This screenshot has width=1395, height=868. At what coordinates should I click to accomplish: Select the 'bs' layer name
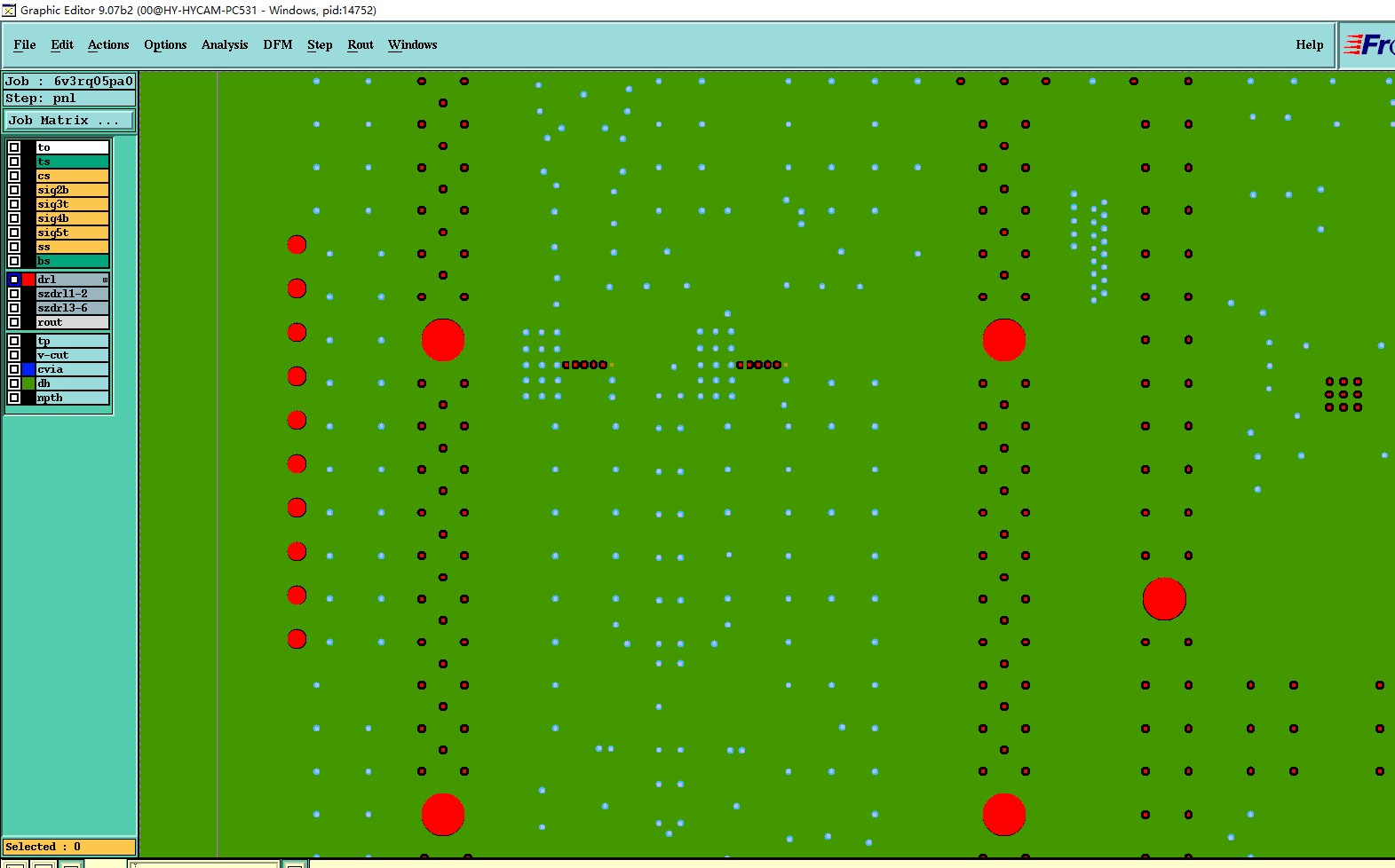tap(73, 261)
